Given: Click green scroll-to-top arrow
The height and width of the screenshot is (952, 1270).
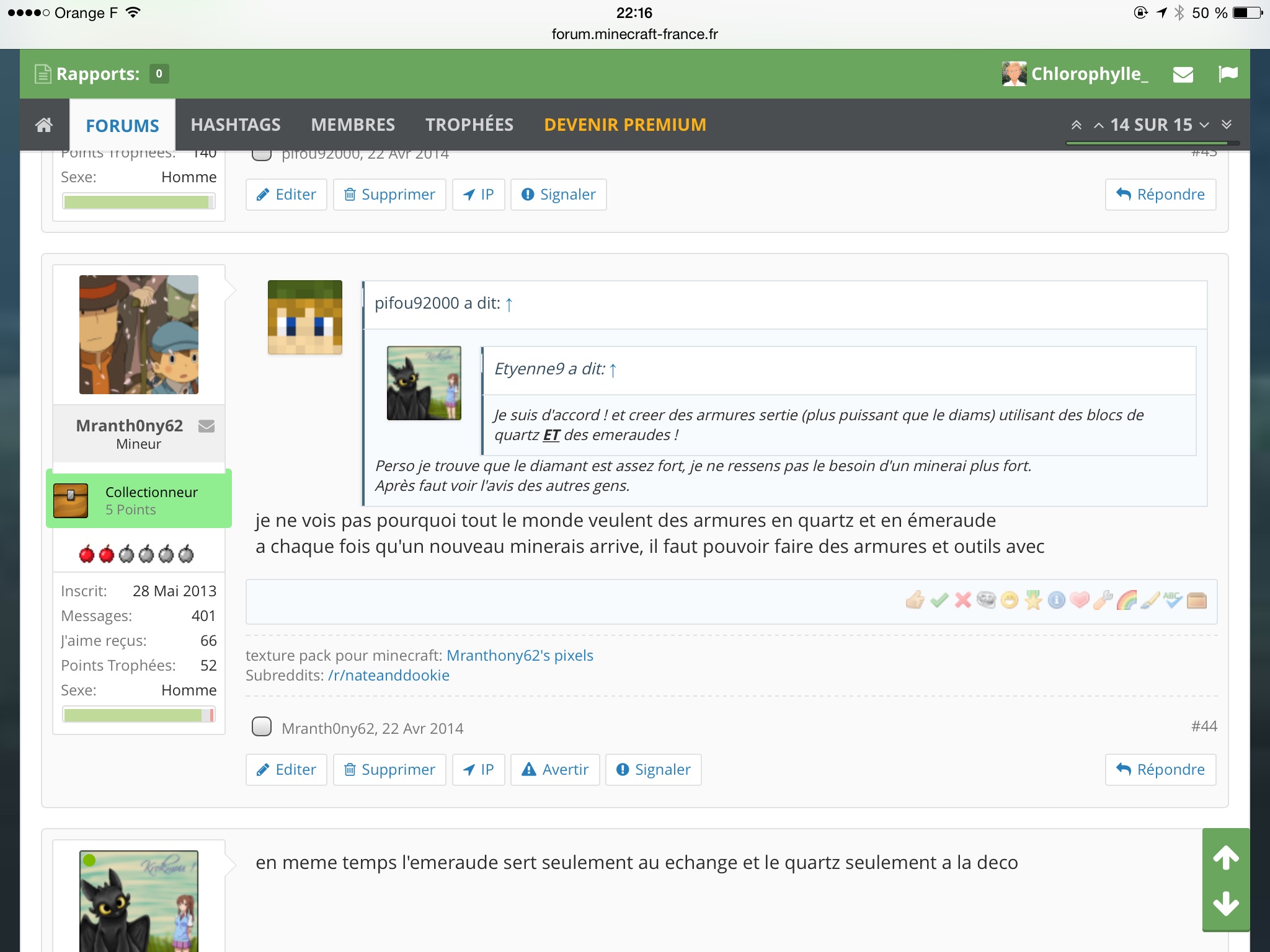Looking at the screenshot, I should pyautogui.click(x=1226, y=858).
